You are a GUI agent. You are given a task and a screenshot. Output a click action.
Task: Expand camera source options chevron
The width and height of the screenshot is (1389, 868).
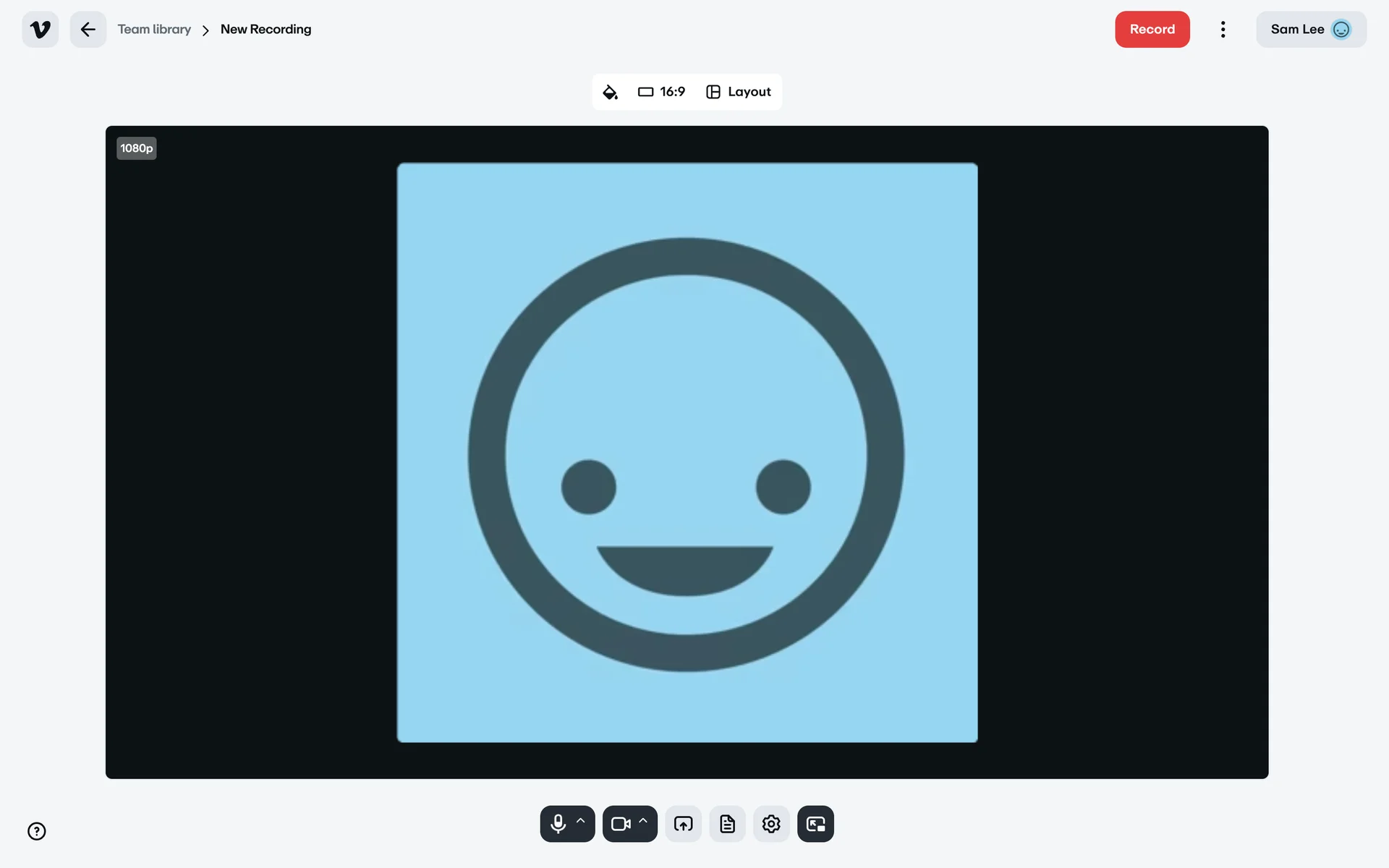[x=643, y=822]
